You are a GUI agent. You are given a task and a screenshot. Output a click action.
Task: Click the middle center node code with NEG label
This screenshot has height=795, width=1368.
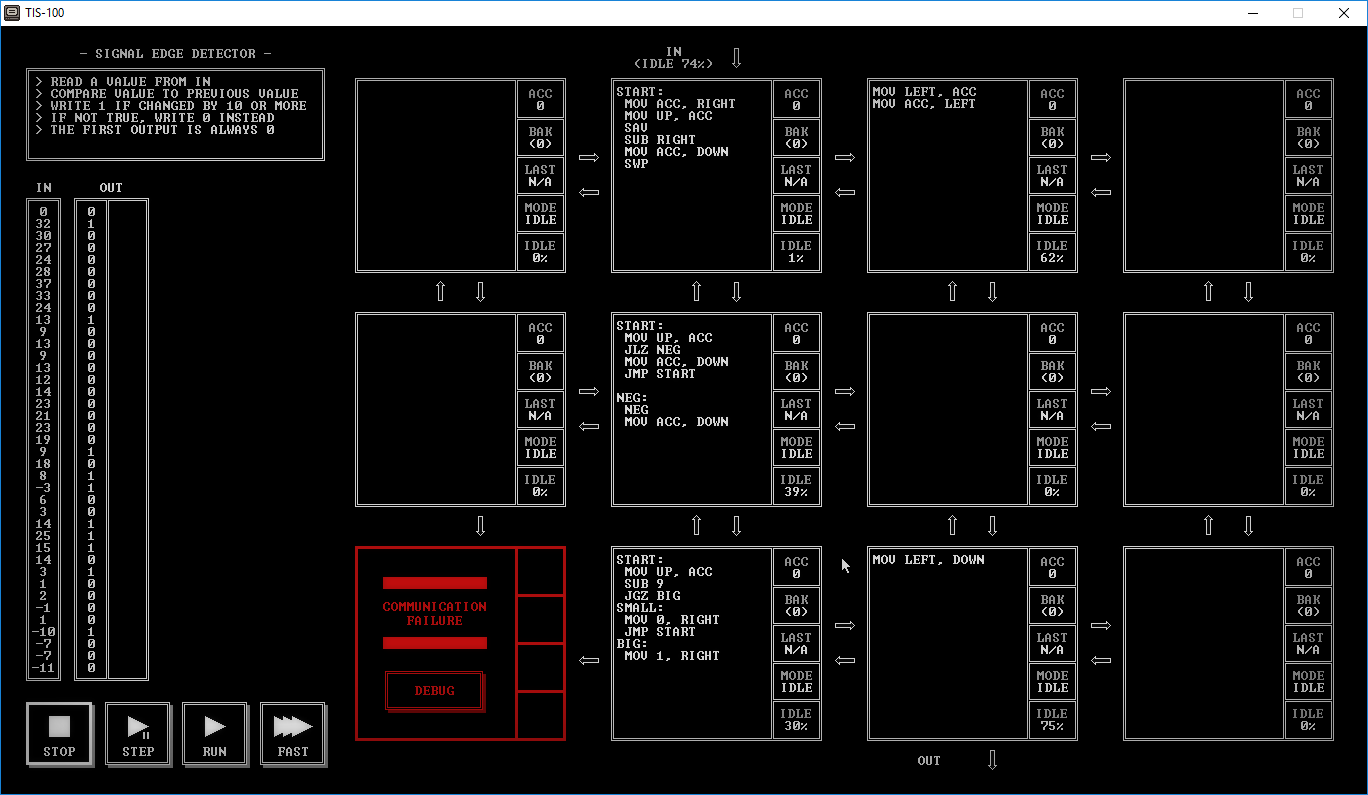coord(692,409)
